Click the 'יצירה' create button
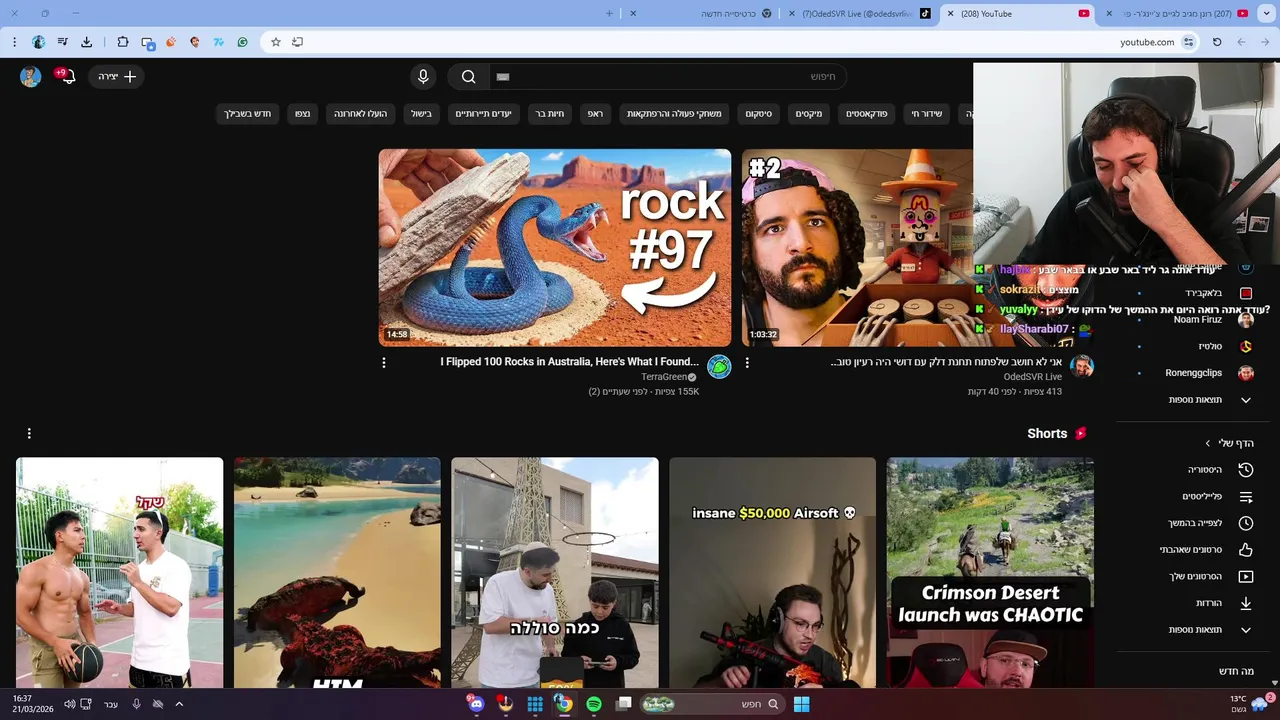 (x=117, y=77)
